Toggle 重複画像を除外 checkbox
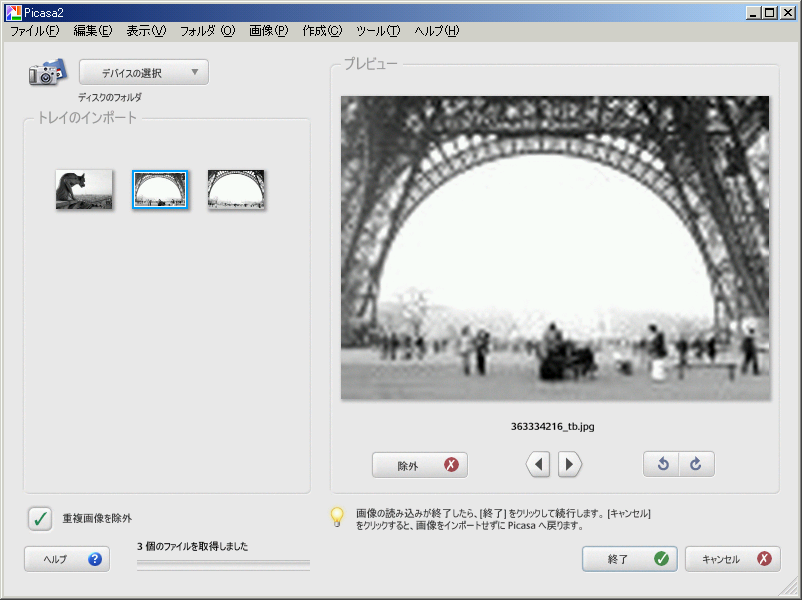Image resolution: width=802 pixels, height=600 pixels. 40,518
